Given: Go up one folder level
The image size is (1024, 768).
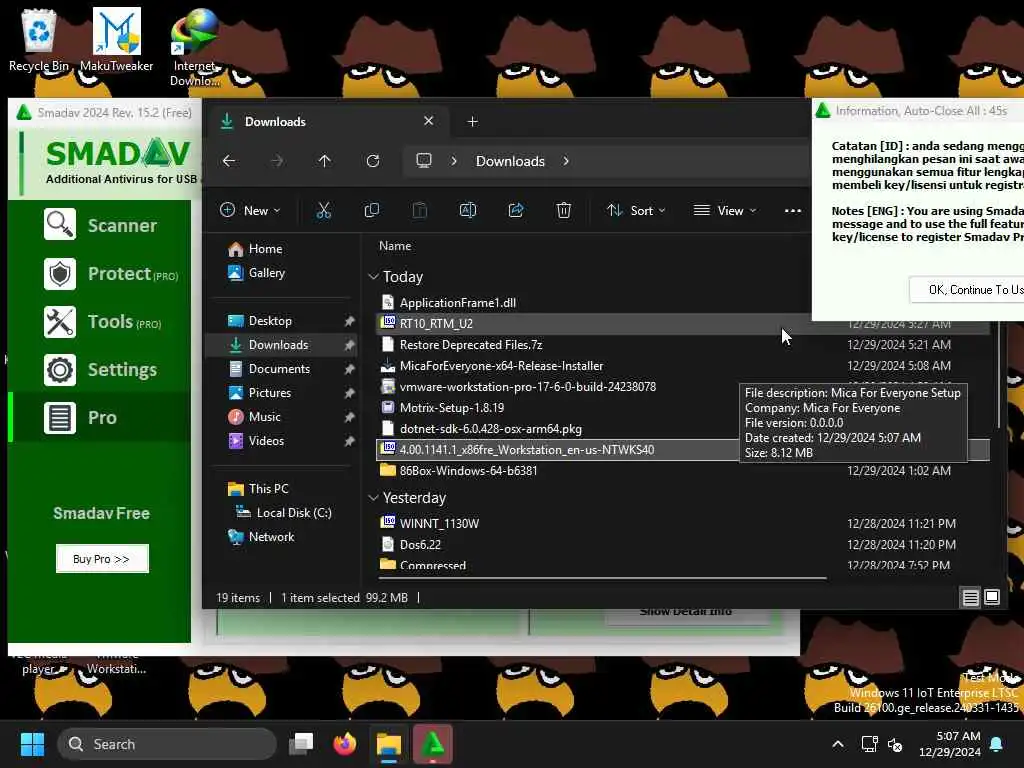Looking at the screenshot, I should pyautogui.click(x=325, y=161).
